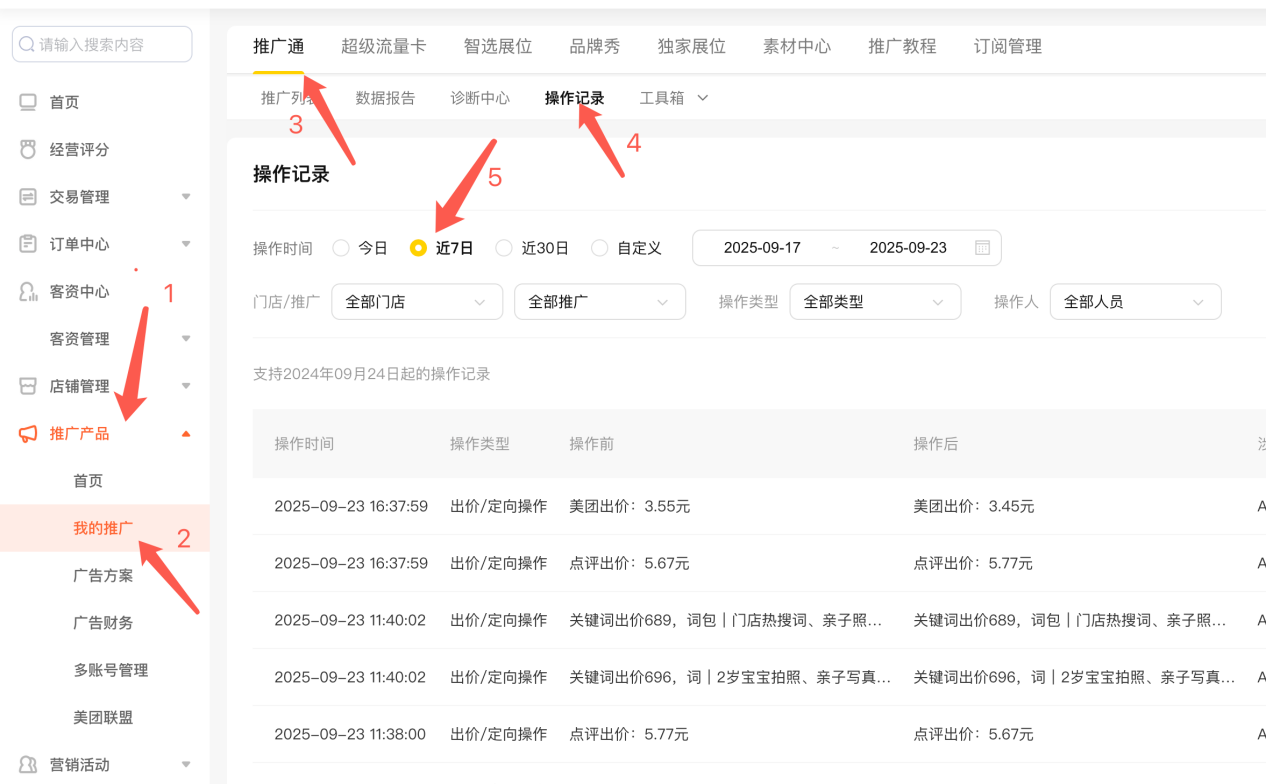This screenshot has height=784, width=1266.
Task: Switch to the 品牌秀 tab
Action: 595,46
